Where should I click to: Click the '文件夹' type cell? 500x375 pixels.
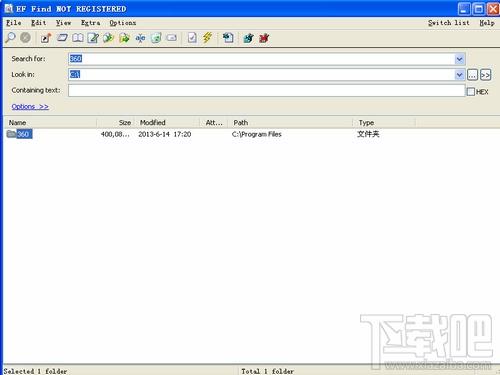click(x=368, y=134)
